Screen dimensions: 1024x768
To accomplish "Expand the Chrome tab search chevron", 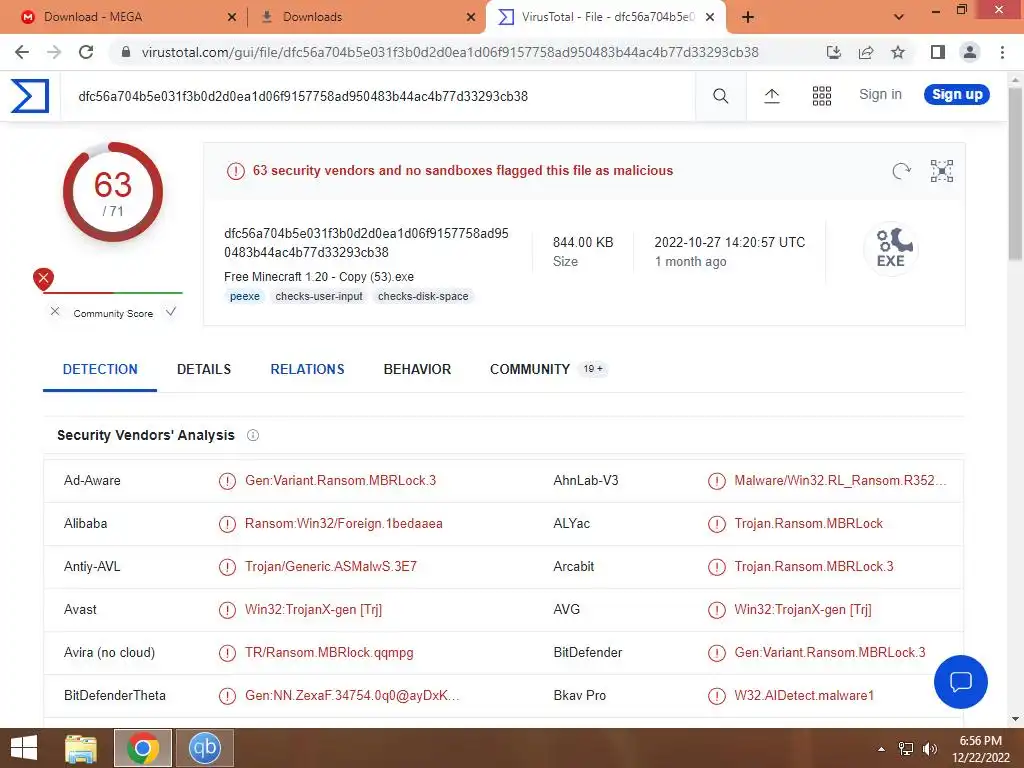I will click(899, 17).
